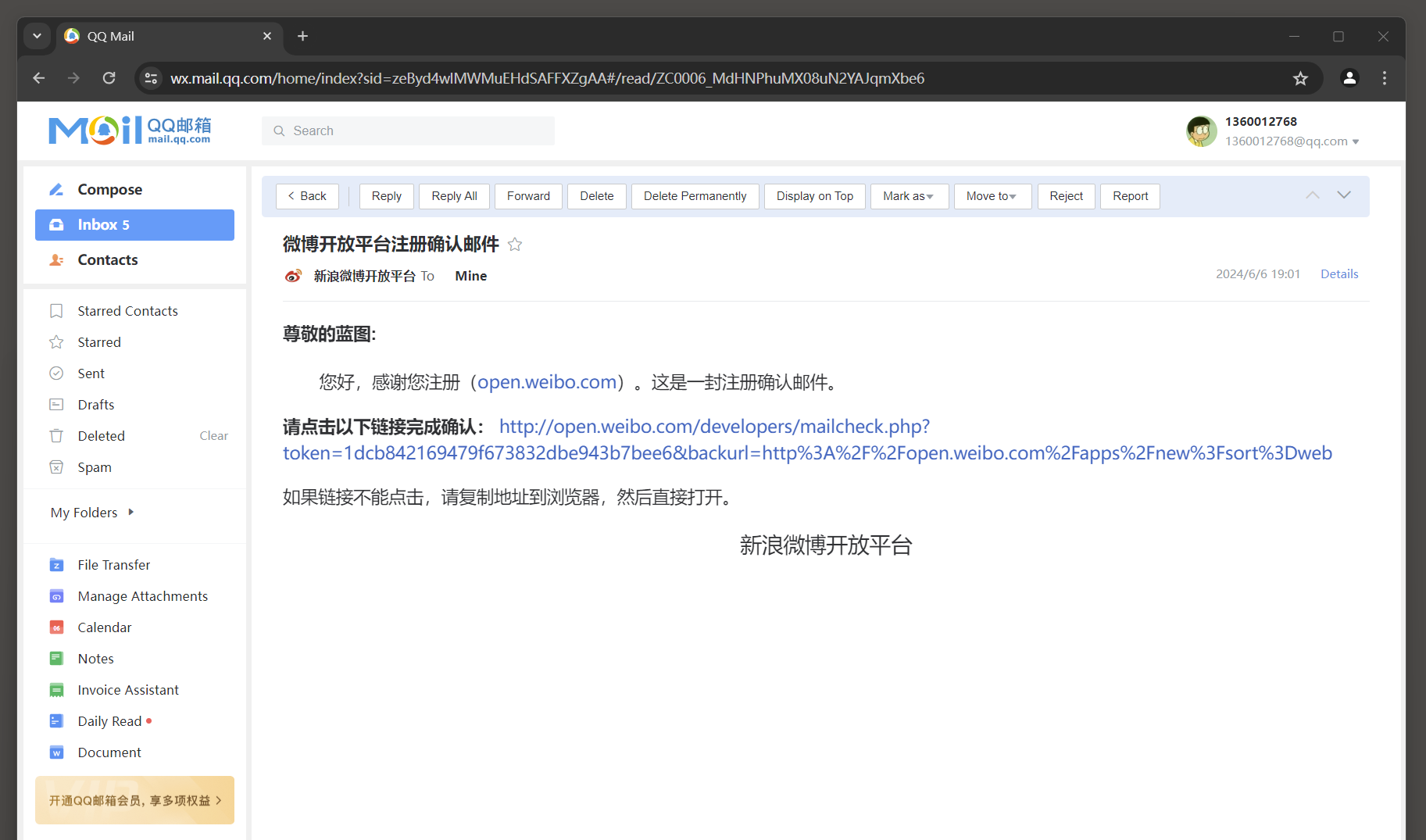Screen dimensions: 1426x840
Task: Open the open.weibo.com link in the greeting
Action: click(547, 382)
